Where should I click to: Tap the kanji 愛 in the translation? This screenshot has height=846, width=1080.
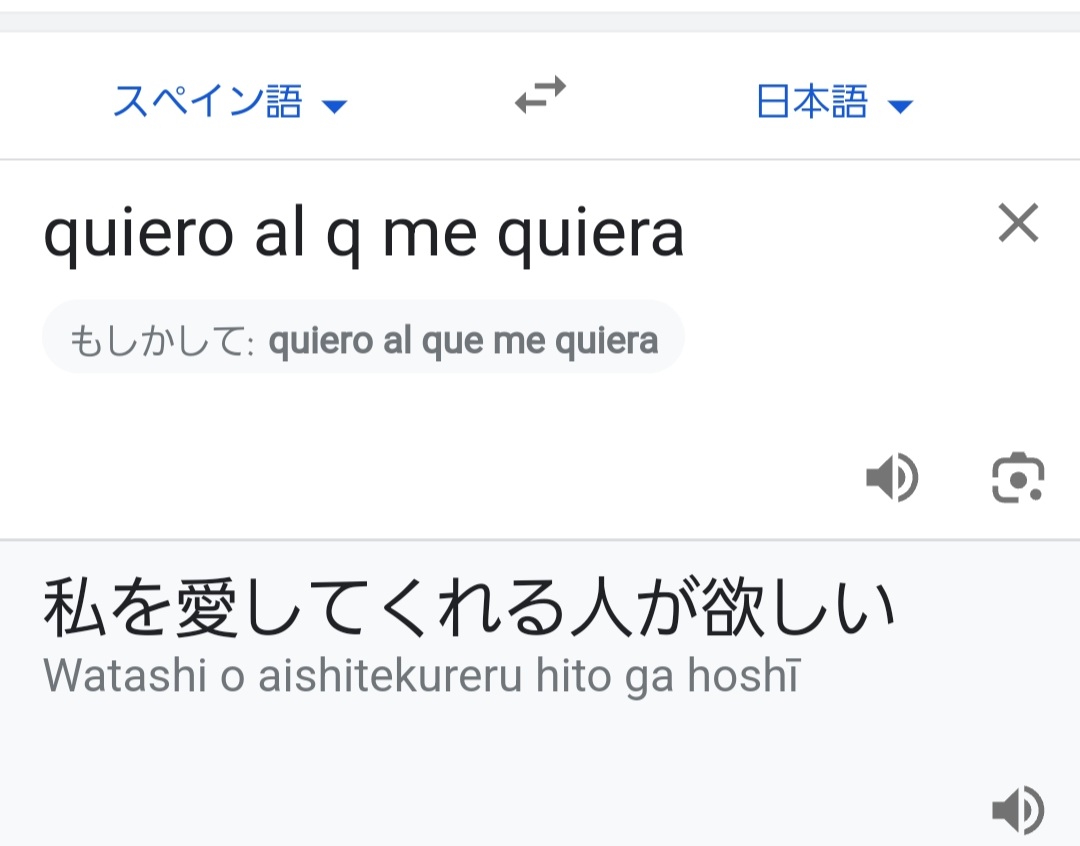[207, 608]
